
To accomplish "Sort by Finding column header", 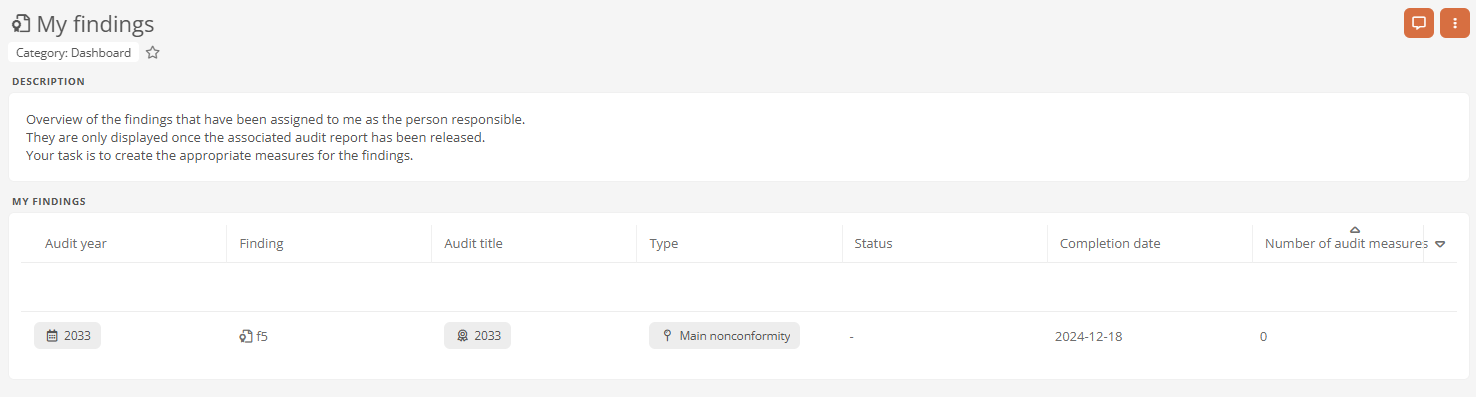I will pyautogui.click(x=262, y=244).
